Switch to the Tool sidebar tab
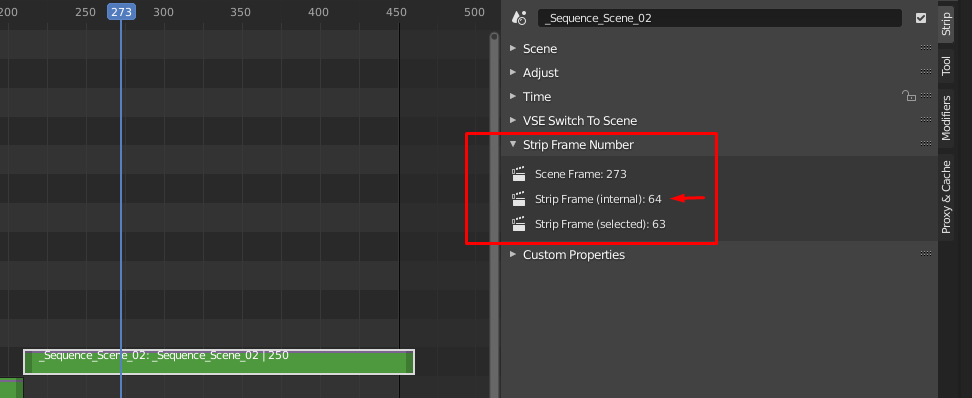 (x=945, y=66)
